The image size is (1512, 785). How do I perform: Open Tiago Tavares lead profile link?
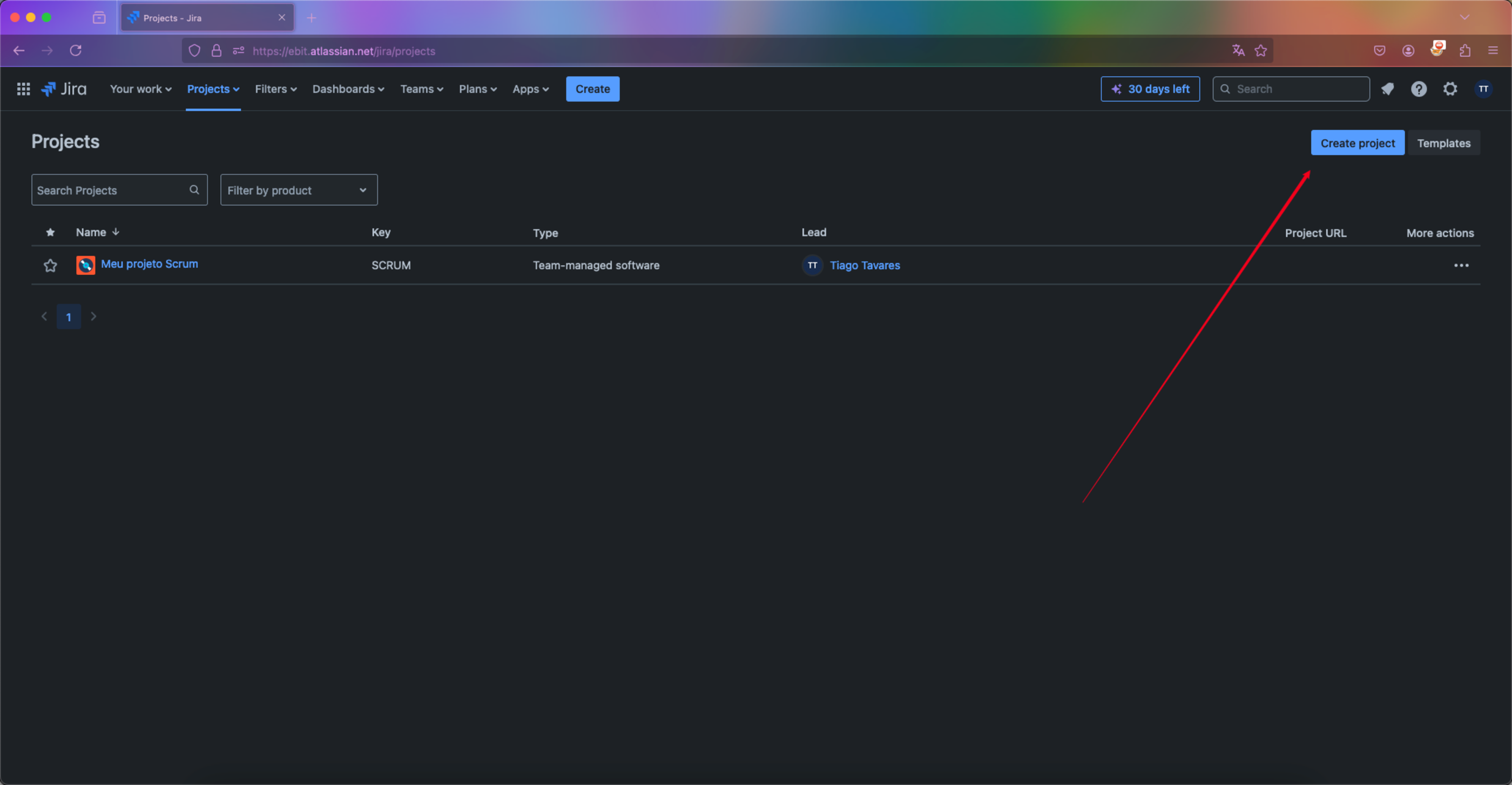865,265
